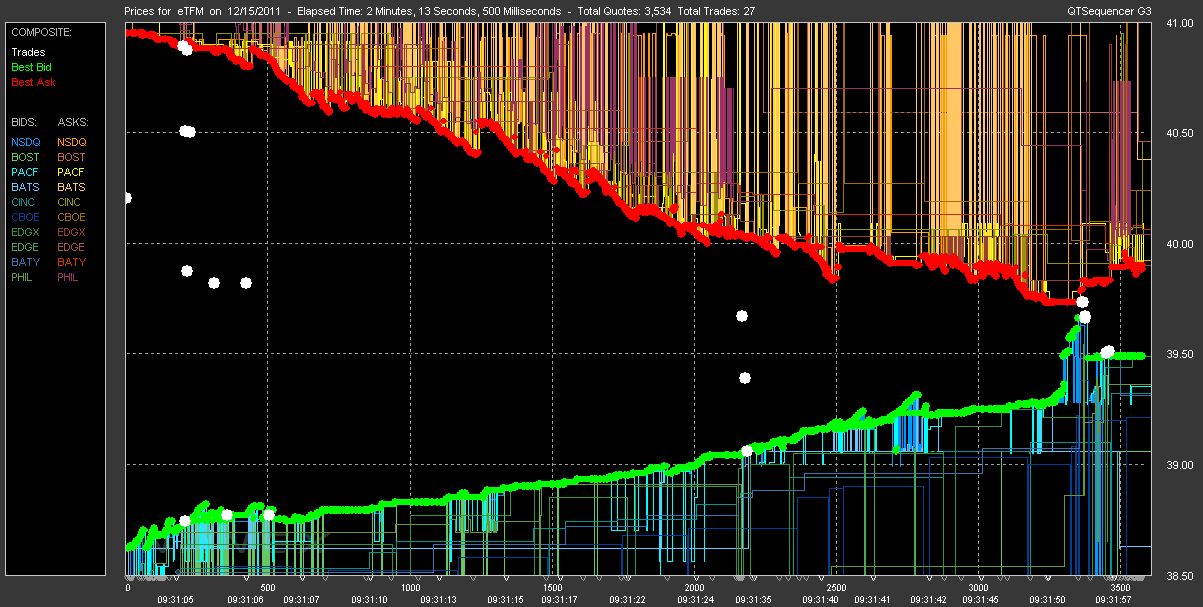The image size is (1203, 607).
Task: Click the 1000 quote-count axis label
Action: click(x=410, y=588)
